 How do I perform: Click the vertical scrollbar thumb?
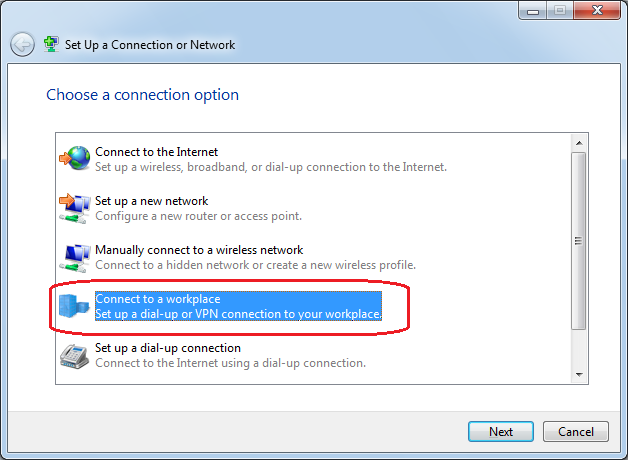577,240
